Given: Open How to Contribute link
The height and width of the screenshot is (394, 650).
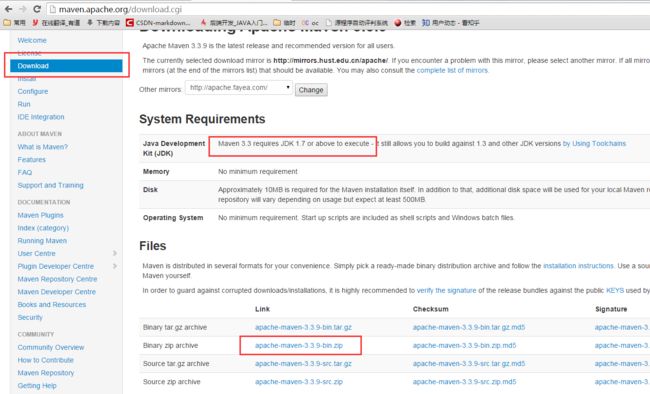Looking at the screenshot, I should click(45, 360).
